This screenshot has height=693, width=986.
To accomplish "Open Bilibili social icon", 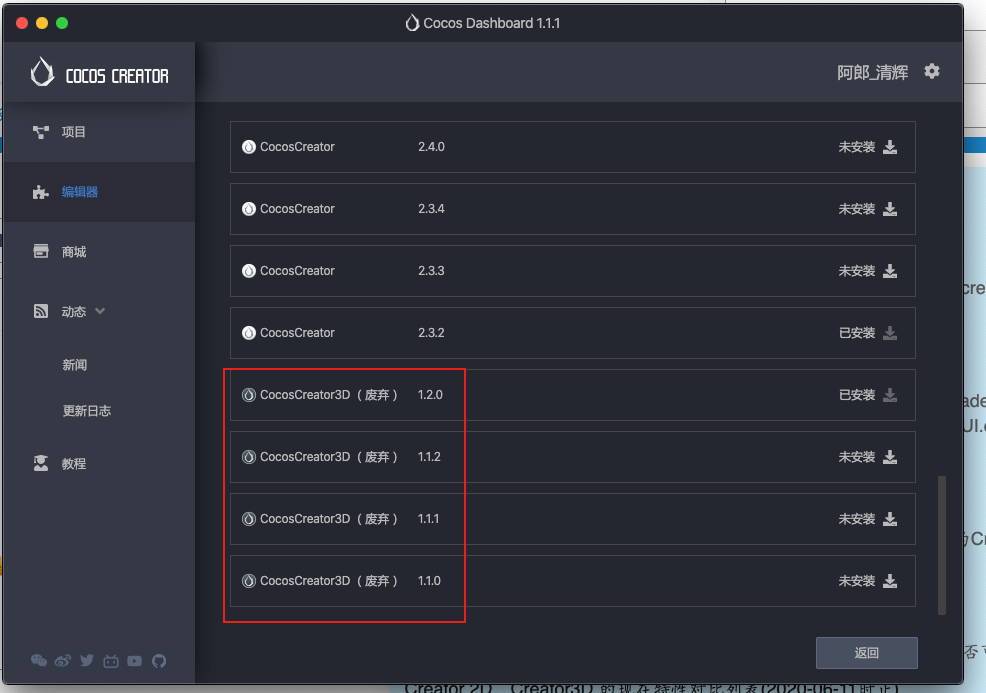I will pyautogui.click(x=111, y=661).
